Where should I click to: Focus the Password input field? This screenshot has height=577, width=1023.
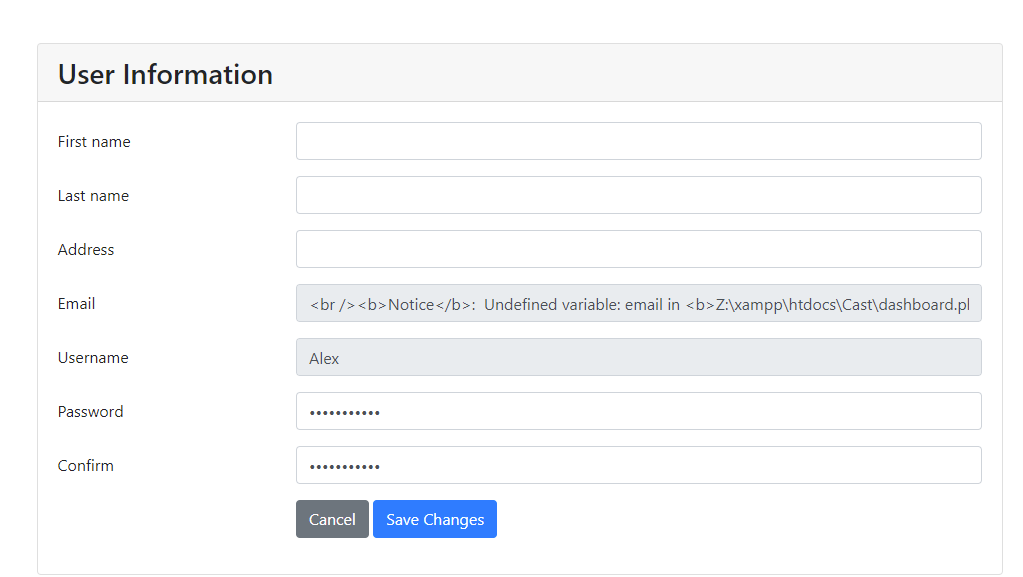[x=638, y=411]
